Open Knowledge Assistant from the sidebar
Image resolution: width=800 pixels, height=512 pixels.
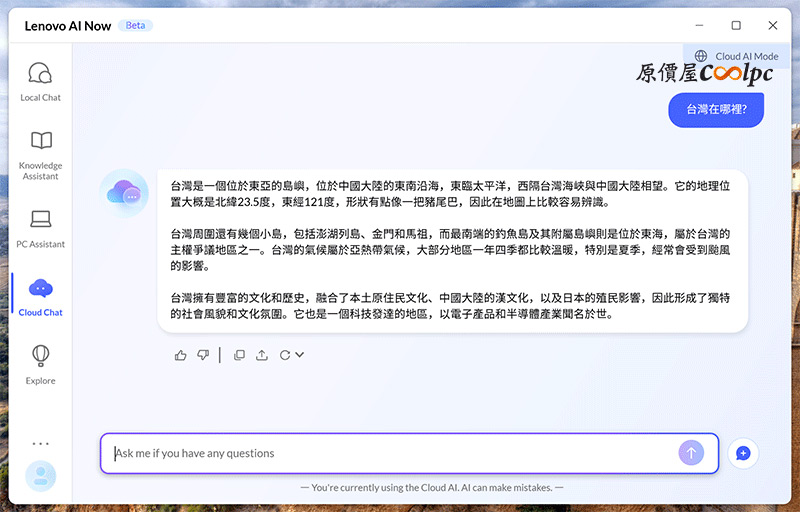click(40, 156)
